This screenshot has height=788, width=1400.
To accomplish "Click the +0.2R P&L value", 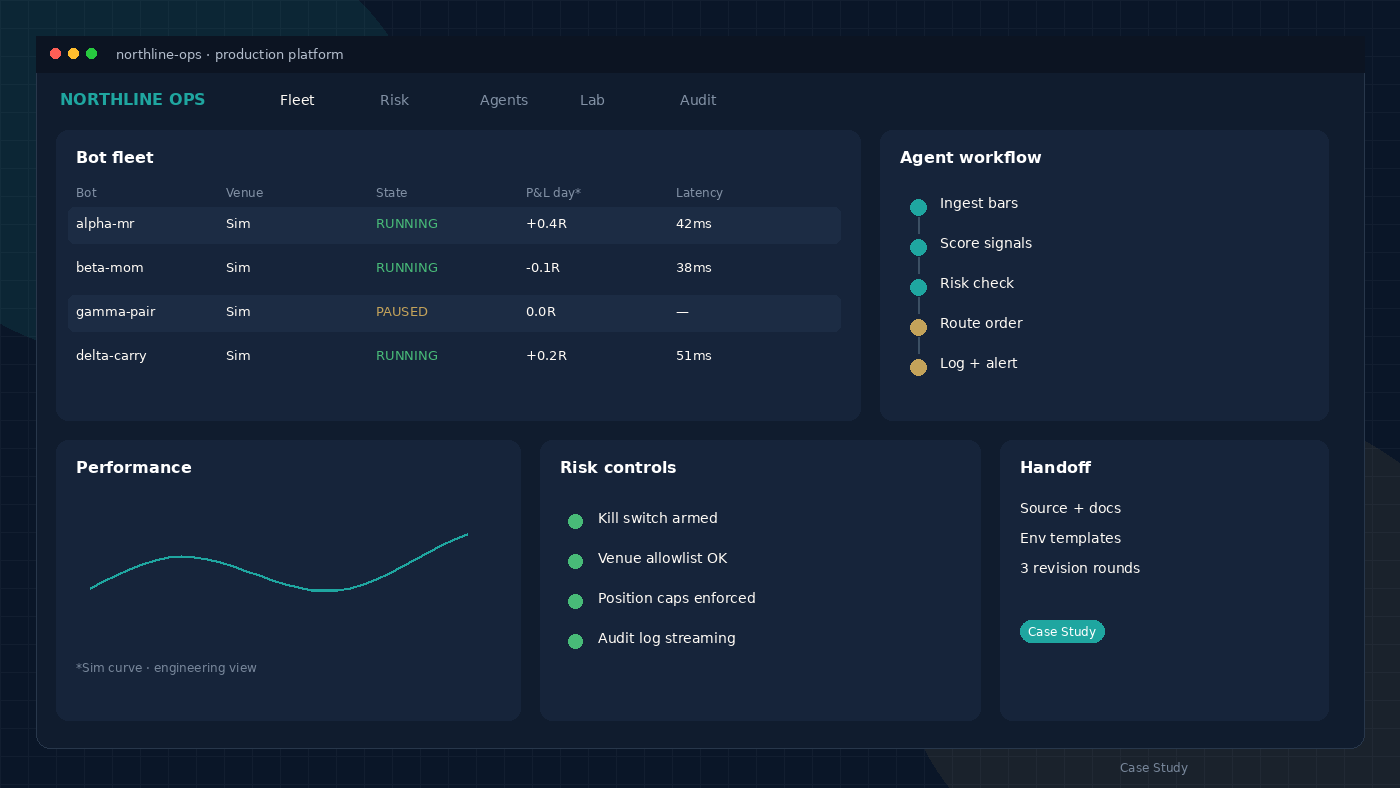I will 546,356.
